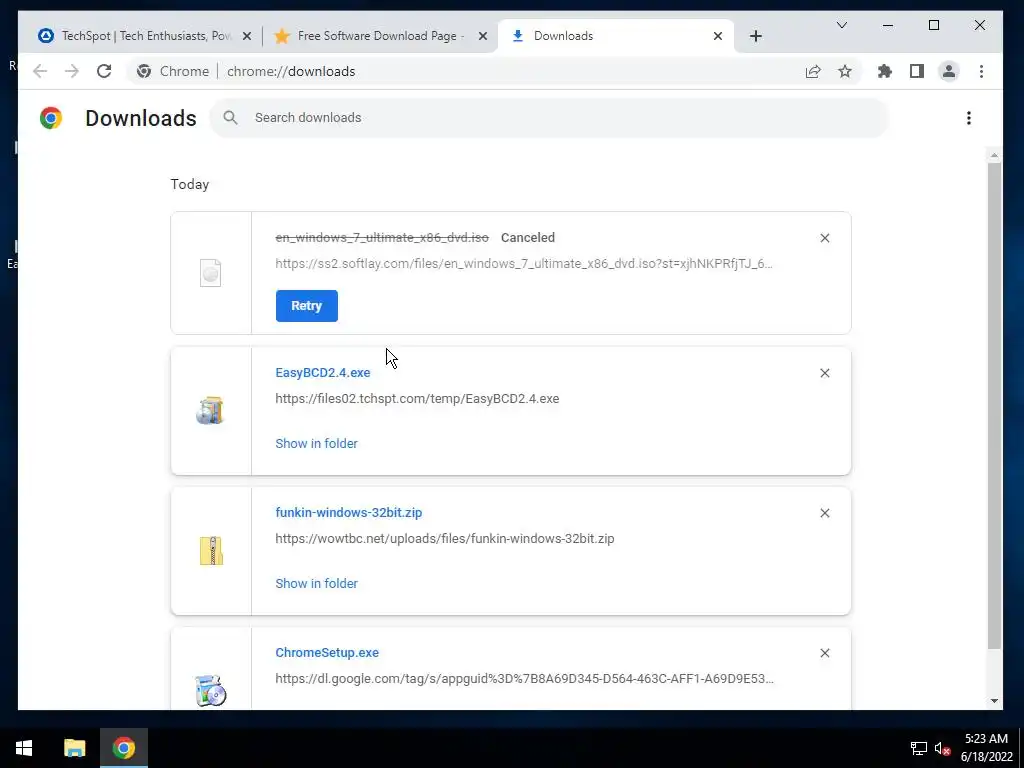Open File Explorer from the taskbar

coord(74,748)
